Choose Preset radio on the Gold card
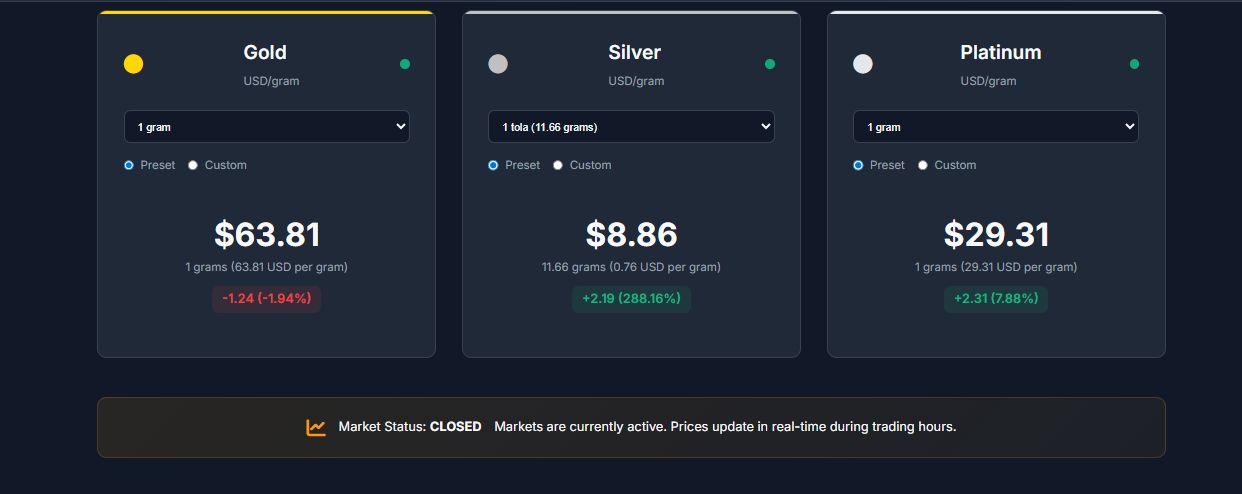The width and height of the screenshot is (1242, 494). (129, 165)
